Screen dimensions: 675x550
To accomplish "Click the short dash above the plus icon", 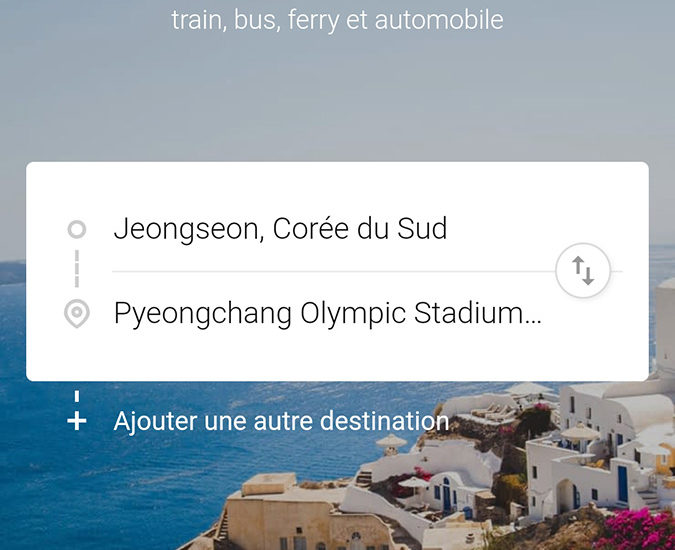I will [x=76, y=396].
